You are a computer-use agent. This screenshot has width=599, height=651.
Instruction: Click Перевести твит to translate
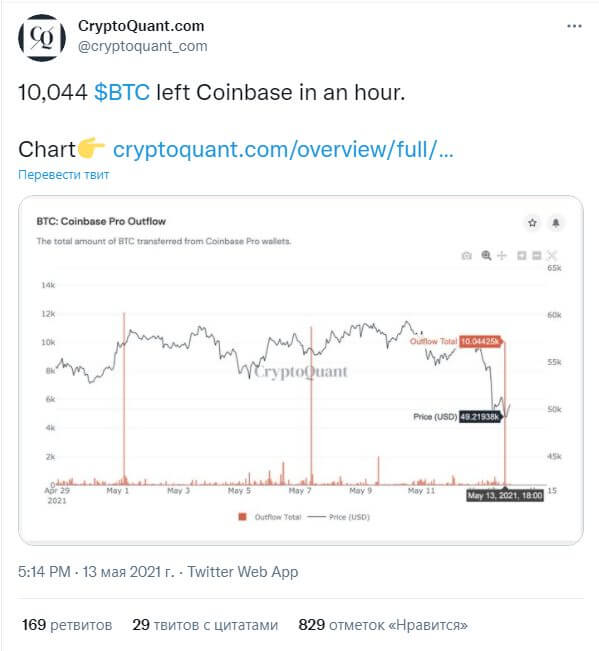click(x=64, y=175)
